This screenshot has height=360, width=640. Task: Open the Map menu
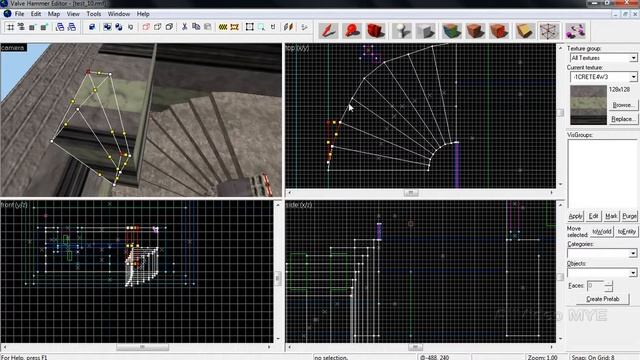(x=54, y=14)
